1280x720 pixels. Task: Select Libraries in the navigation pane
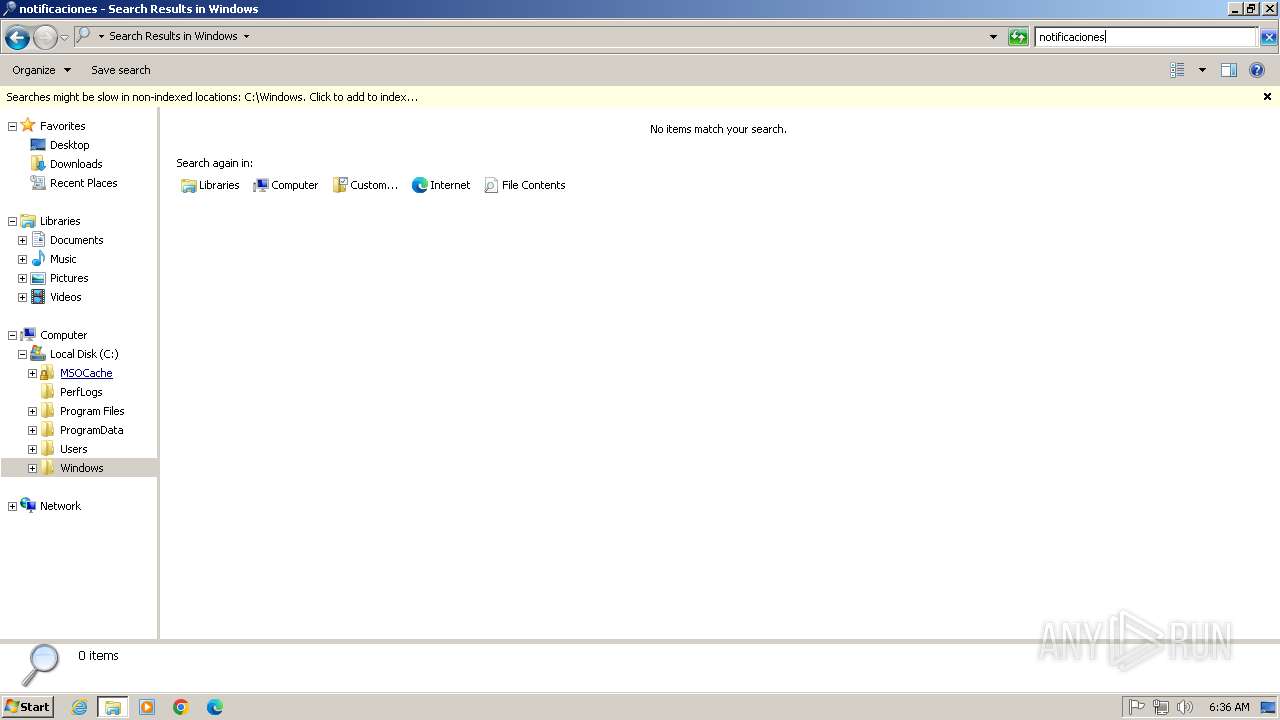click(x=60, y=221)
